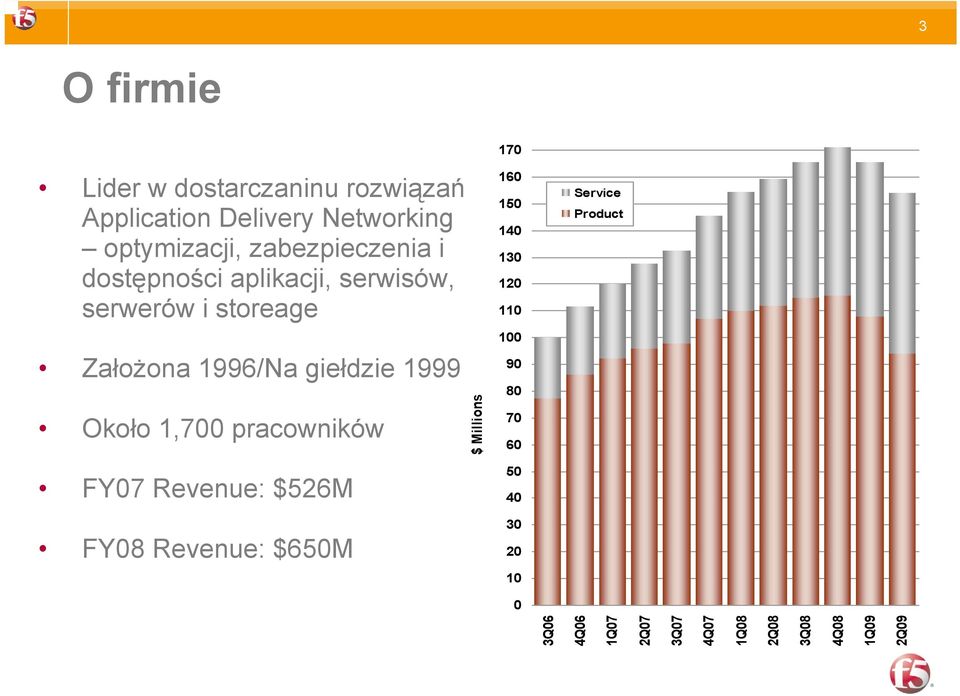Viewport: 960px width, 696px height.
Task: Click the '3Q06' axis label
Action: (548, 630)
